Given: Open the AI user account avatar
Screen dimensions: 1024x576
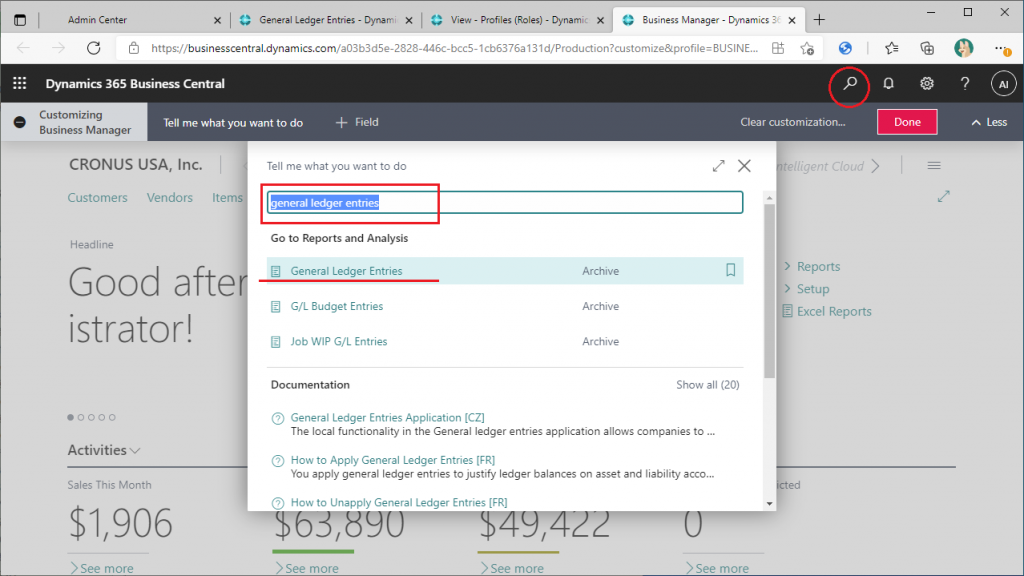Looking at the screenshot, I should (1003, 84).
